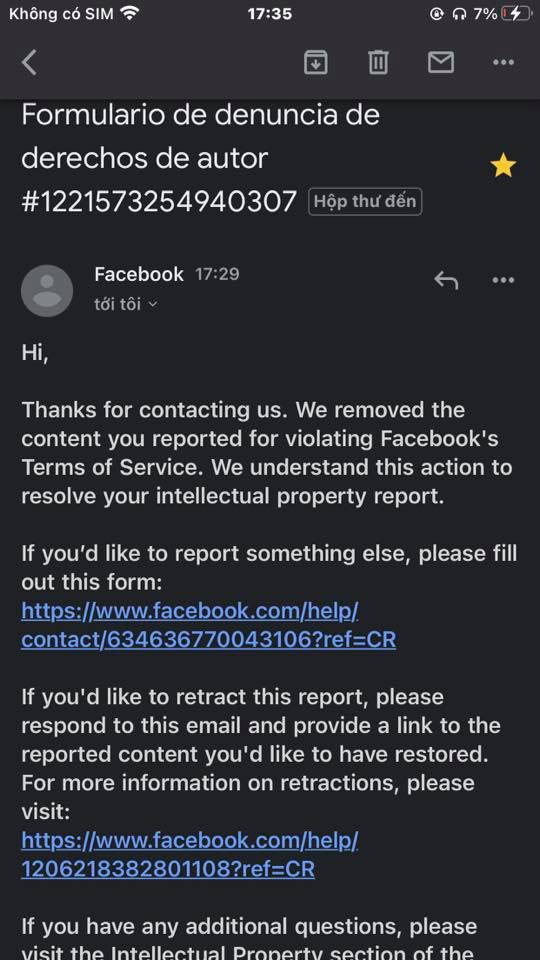Tap the Facebook sender name
Viewport: 540px width, 960px height.
[139, 274]
